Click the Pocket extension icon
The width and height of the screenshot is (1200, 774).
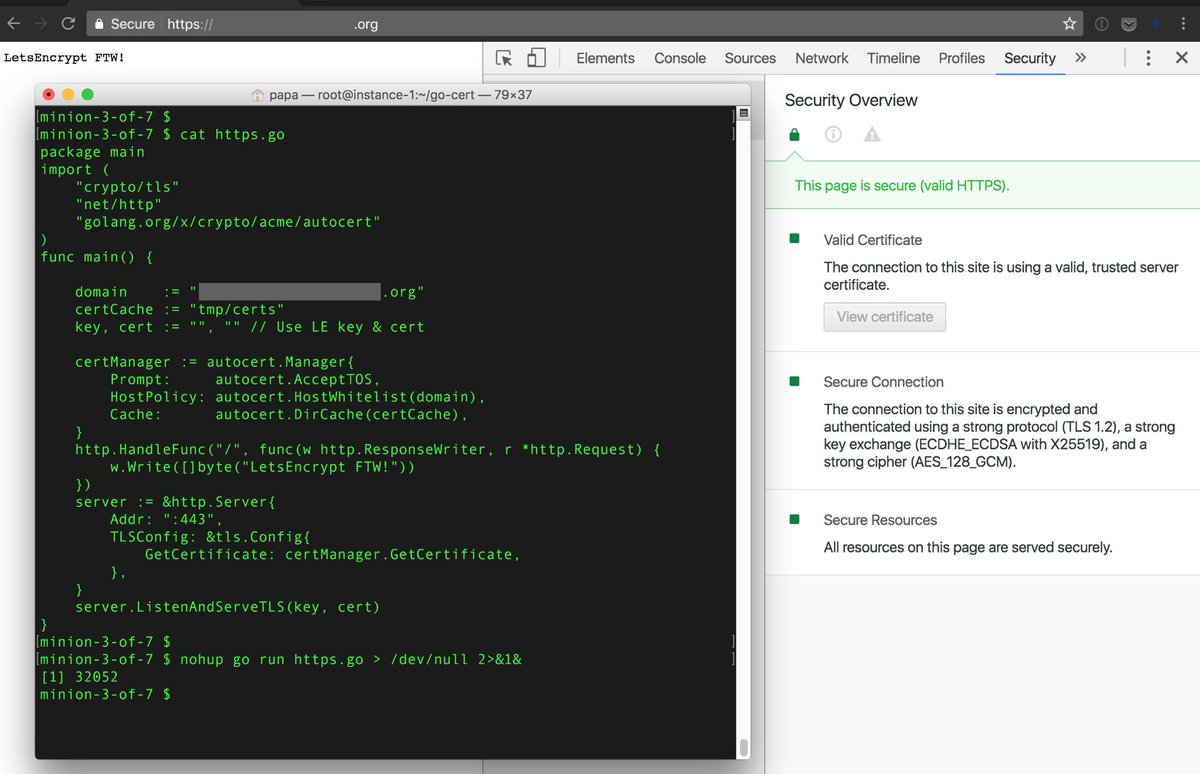[1129, 23]
